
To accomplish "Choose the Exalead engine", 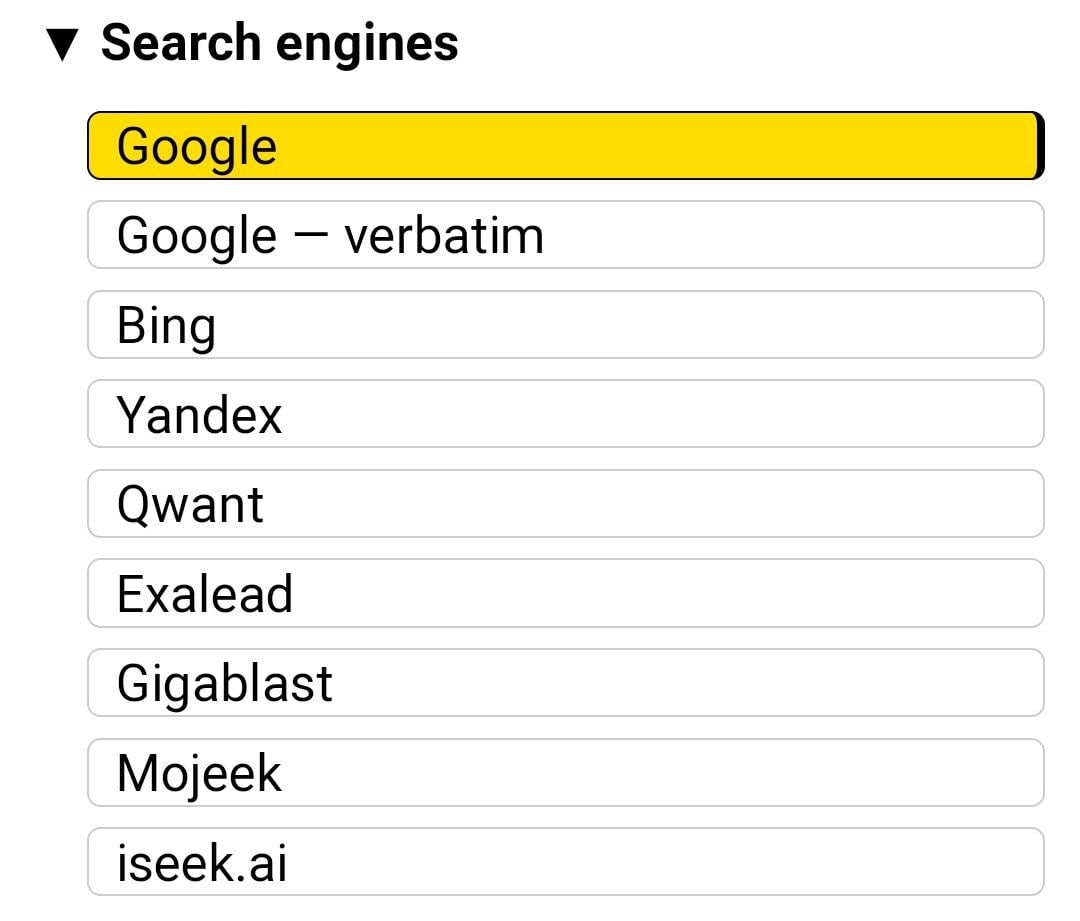I will click(565, 593).
